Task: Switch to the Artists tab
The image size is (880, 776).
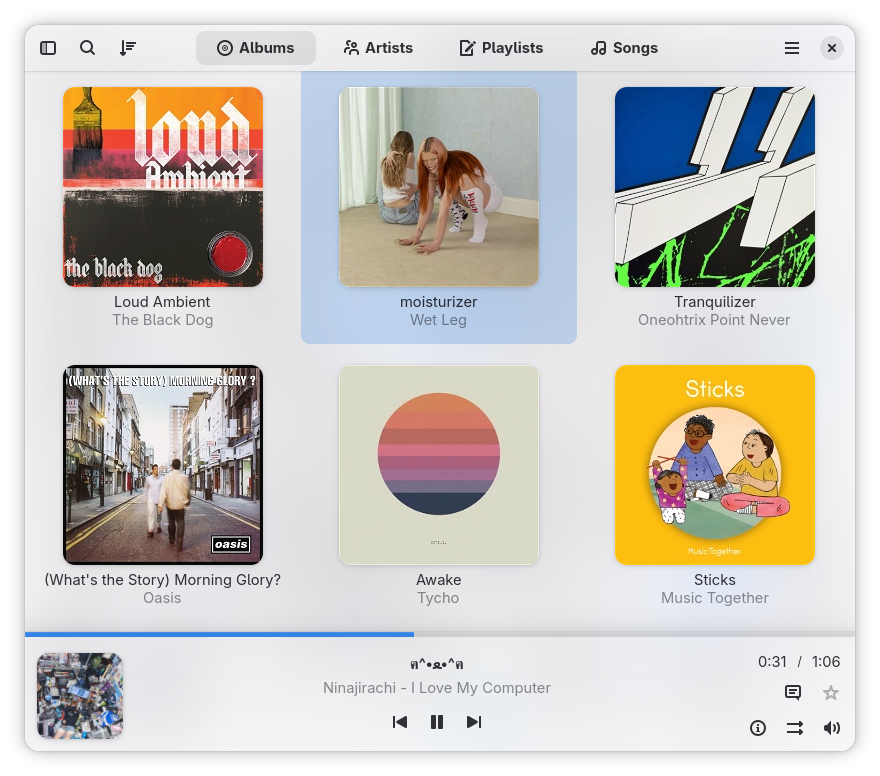Action: pyautogui.click(x=378, y=48)
